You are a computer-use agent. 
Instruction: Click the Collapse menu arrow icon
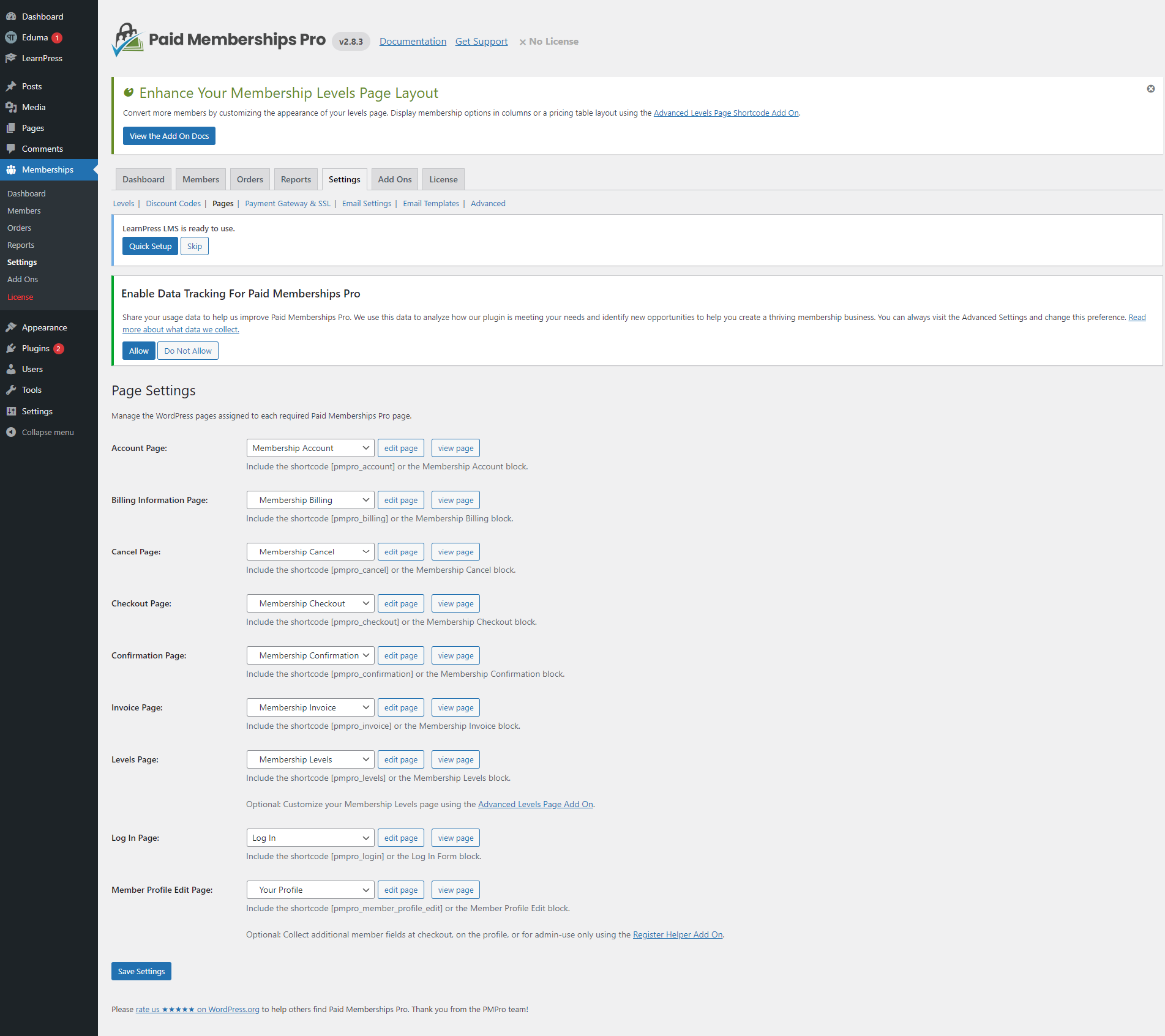coord(11,432)
